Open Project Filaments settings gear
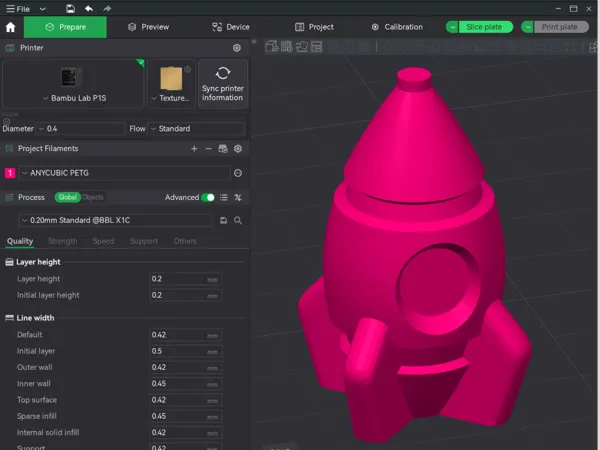 click(x=238, y=149)
